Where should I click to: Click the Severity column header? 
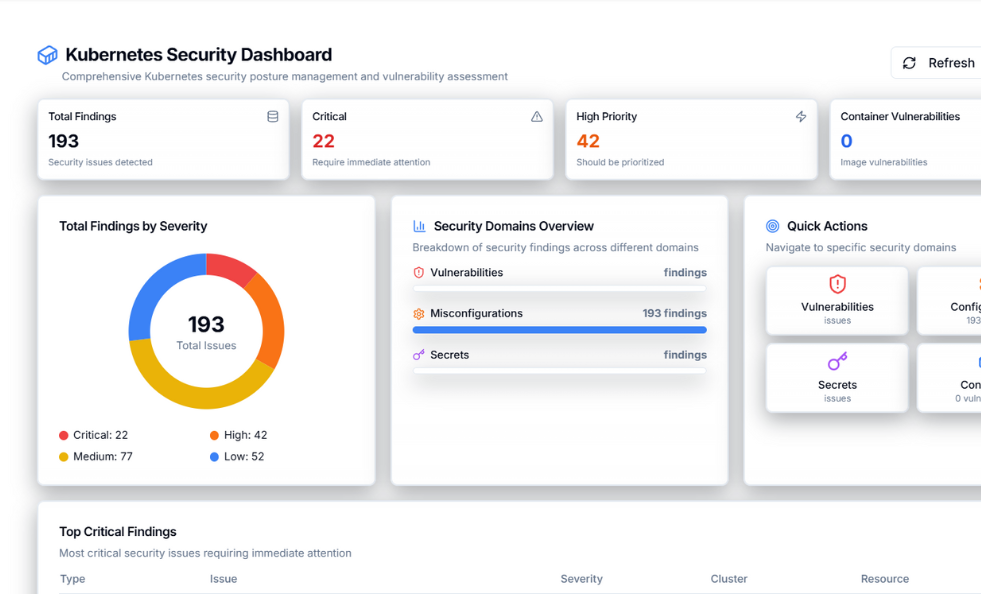(581, 579)
